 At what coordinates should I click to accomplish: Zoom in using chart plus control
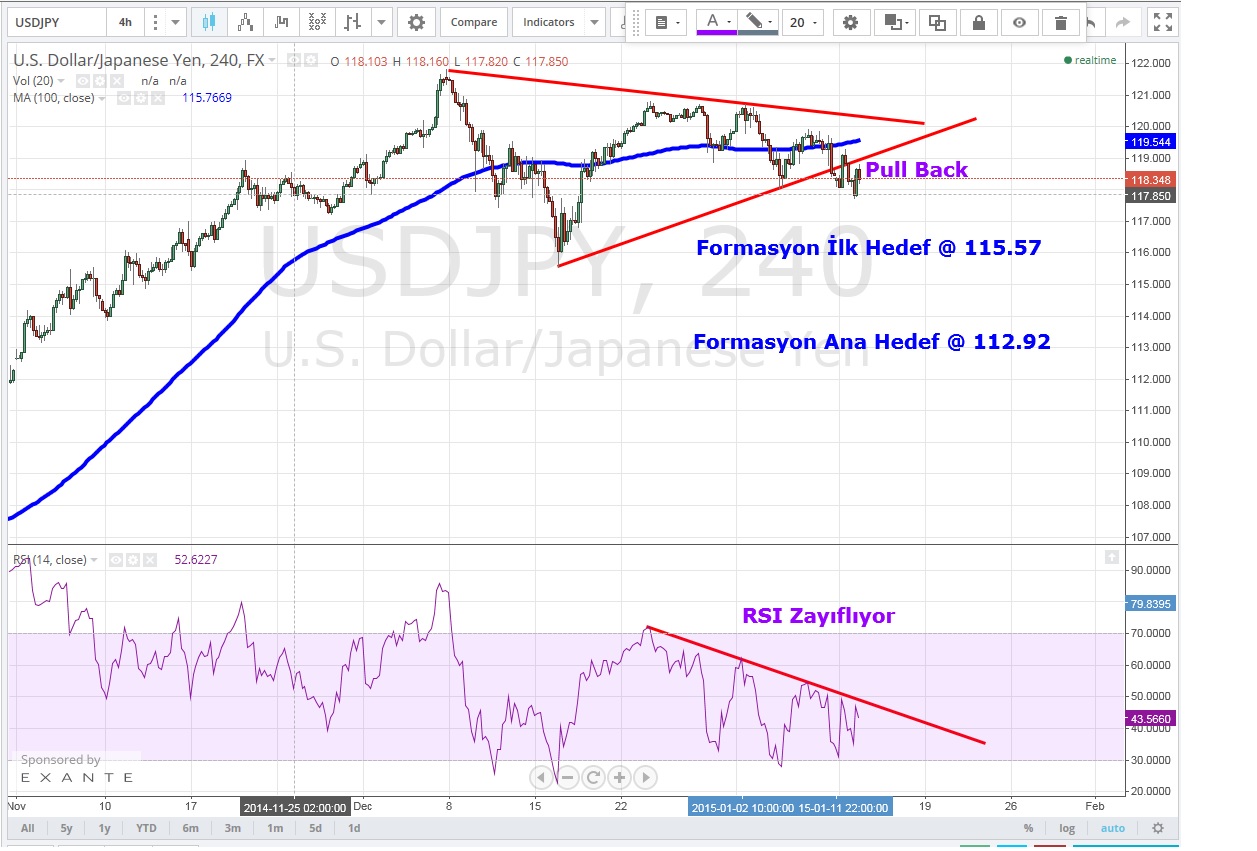tap(619, 777)
